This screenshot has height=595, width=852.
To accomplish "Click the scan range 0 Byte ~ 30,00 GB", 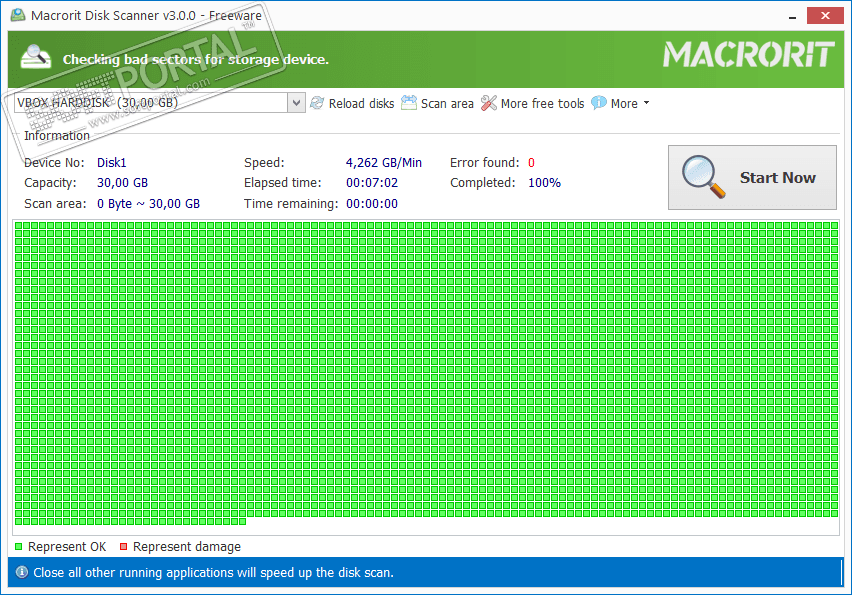I will click(148, 204).
